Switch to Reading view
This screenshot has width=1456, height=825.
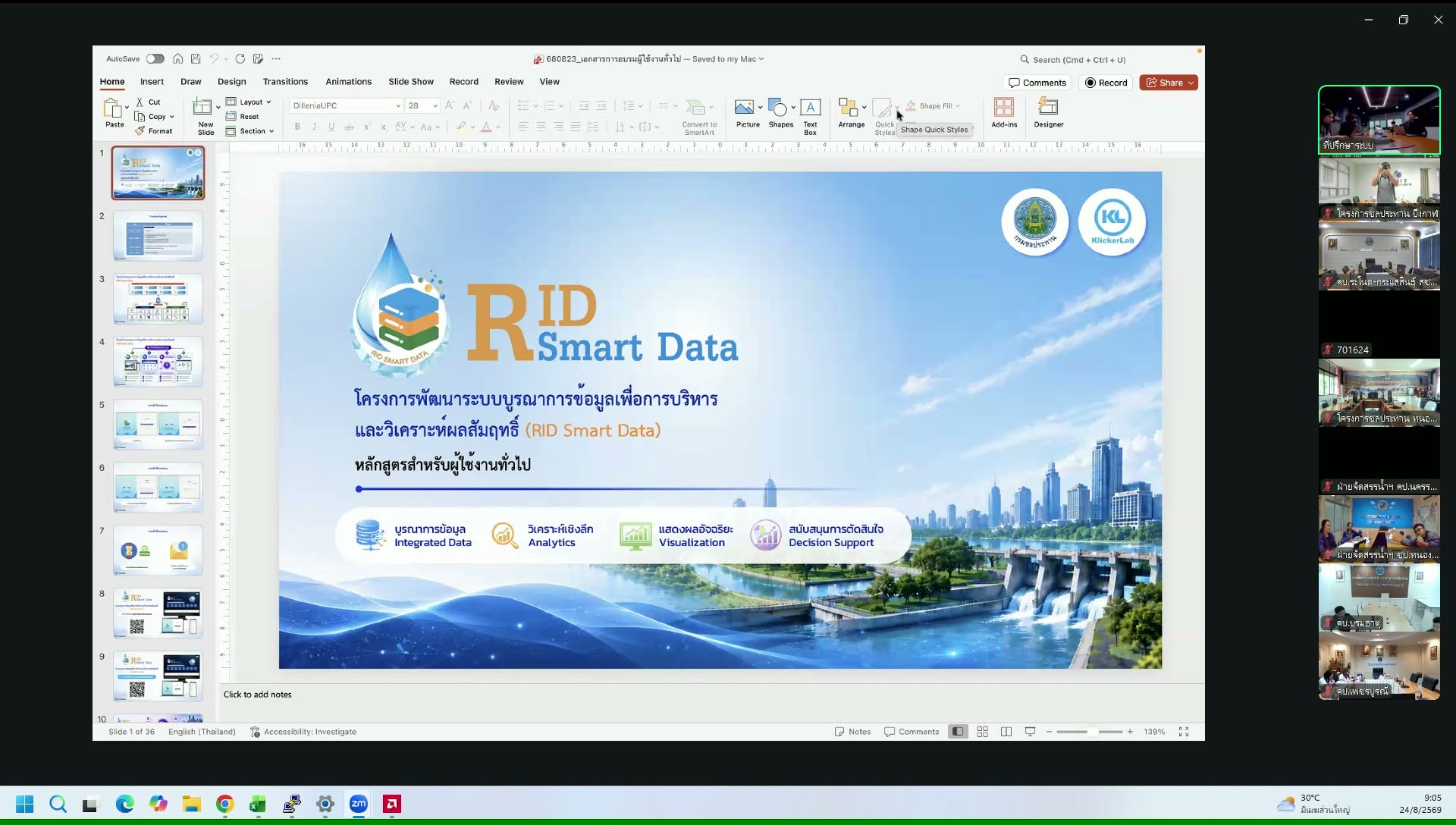[1006, 732]
